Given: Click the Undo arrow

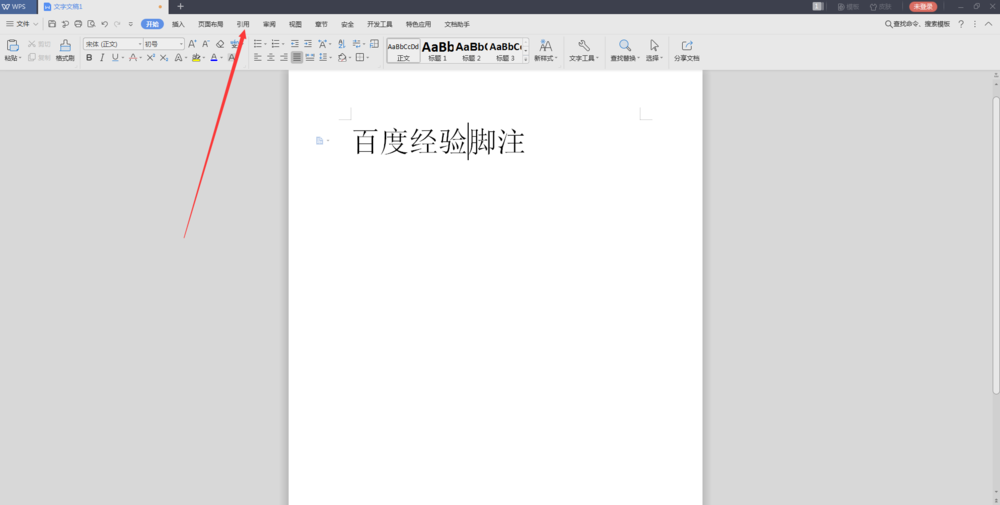Looking at the screenshot, I should click(105, 24).
